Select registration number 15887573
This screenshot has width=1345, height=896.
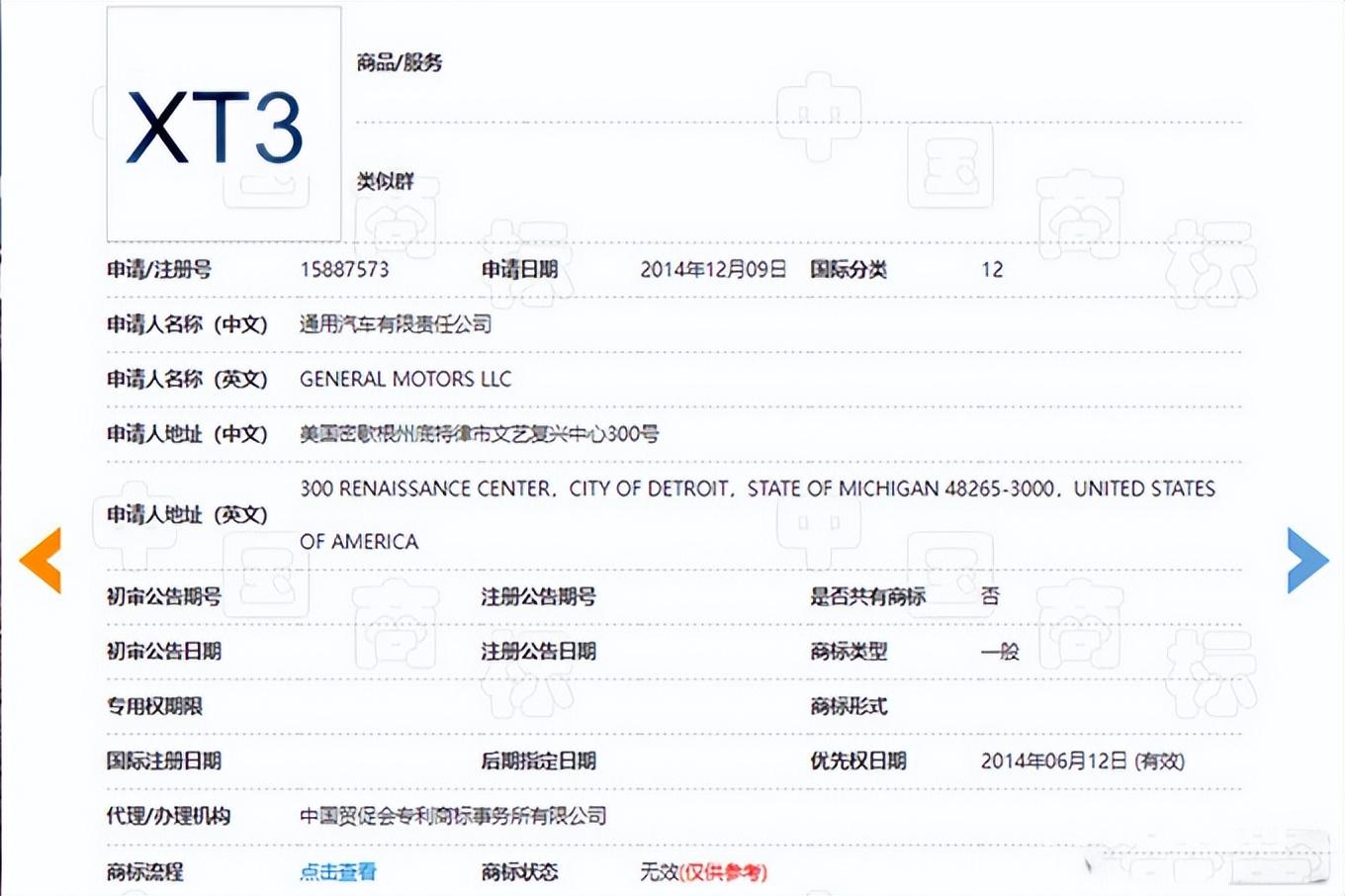pos(344,269)
